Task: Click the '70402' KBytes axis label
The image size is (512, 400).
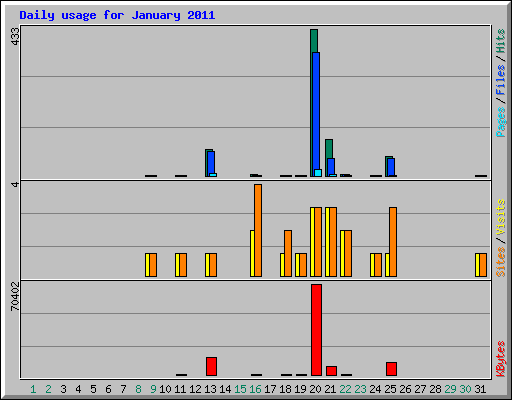Action: (x=15, y=296)
